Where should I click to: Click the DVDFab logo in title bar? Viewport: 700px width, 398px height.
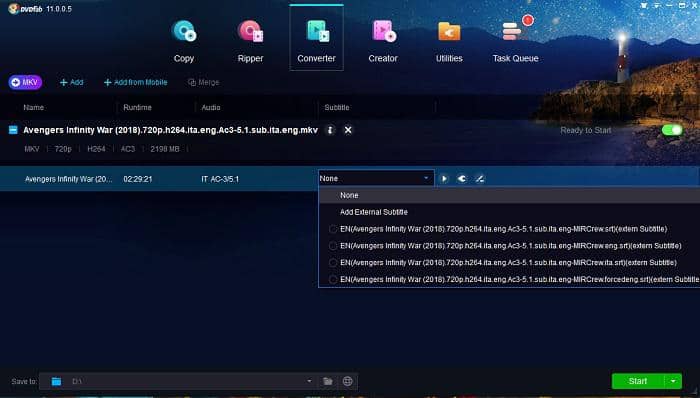26,8
